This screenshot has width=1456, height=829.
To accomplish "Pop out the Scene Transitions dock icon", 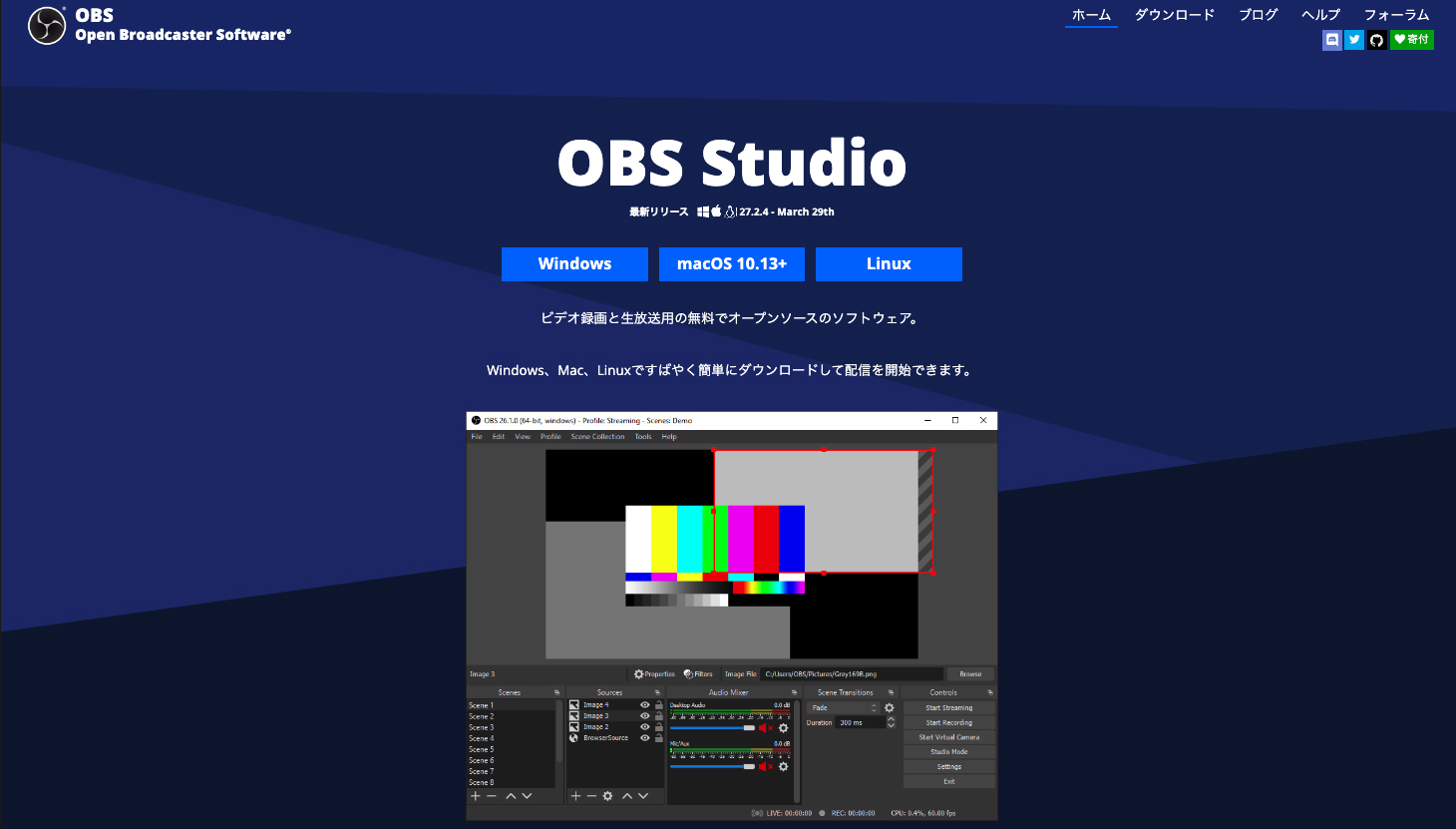I will [891, 692].
